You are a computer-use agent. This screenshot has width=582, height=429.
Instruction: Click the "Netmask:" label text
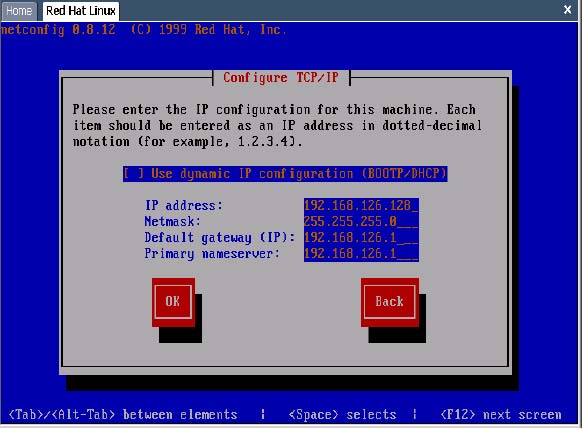coord(172,222)
